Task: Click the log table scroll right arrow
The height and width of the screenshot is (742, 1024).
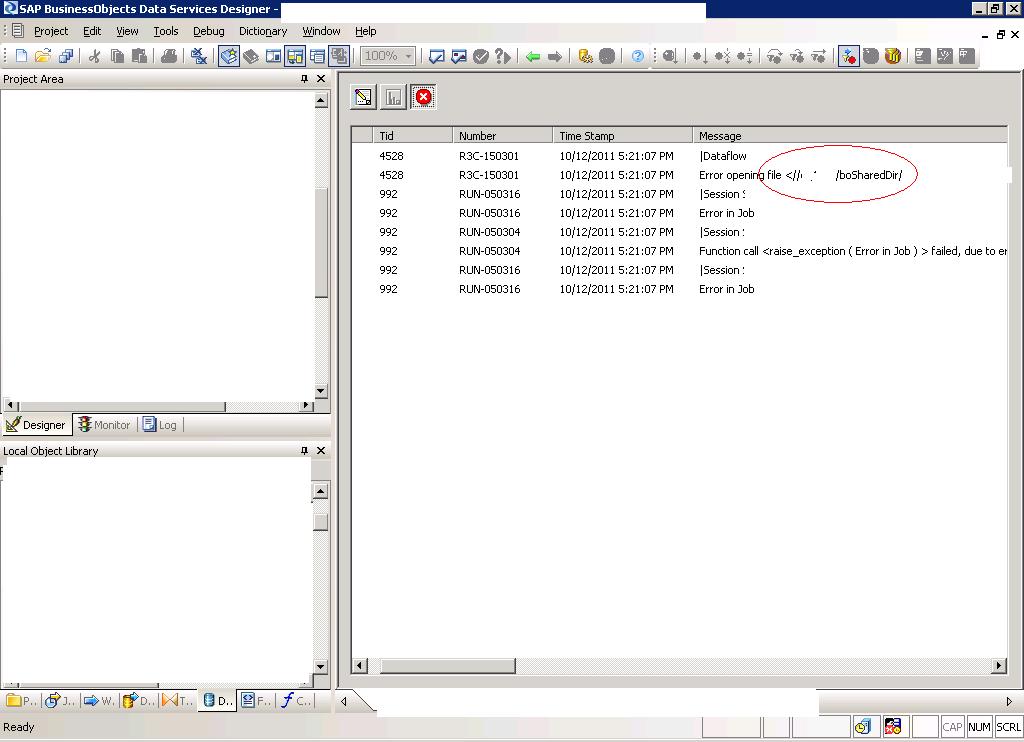Action: click(999, 666)
